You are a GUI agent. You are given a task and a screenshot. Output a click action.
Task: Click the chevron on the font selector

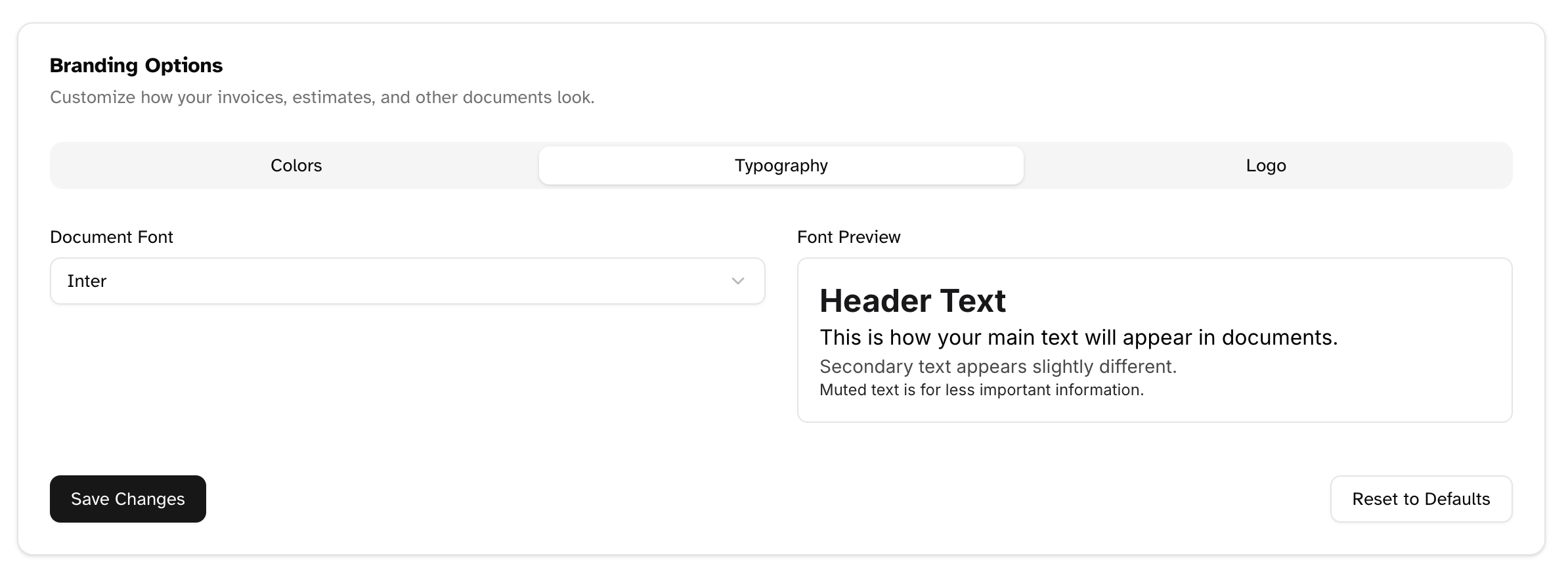point(737,281)
